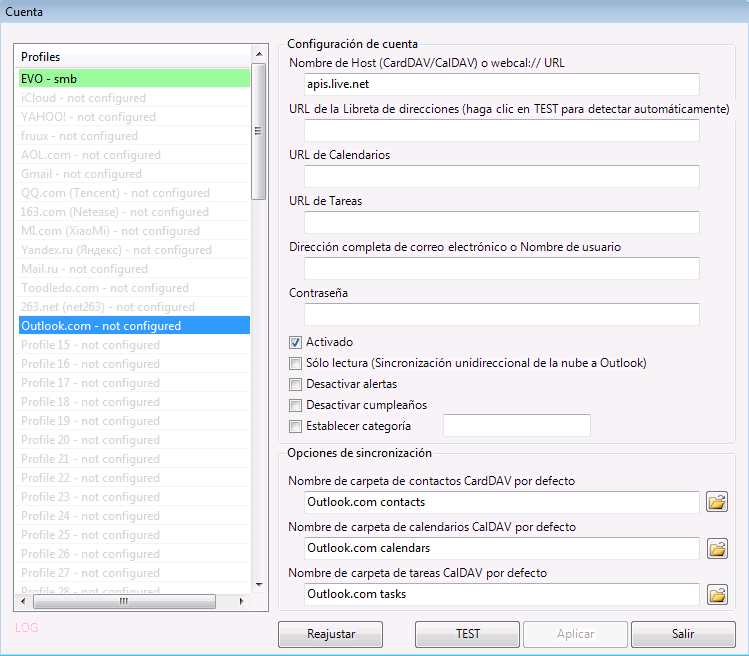Click the vertical scrollbar thumb of profiles
Screen dimensions: 749x656
(x=259, y=131)
